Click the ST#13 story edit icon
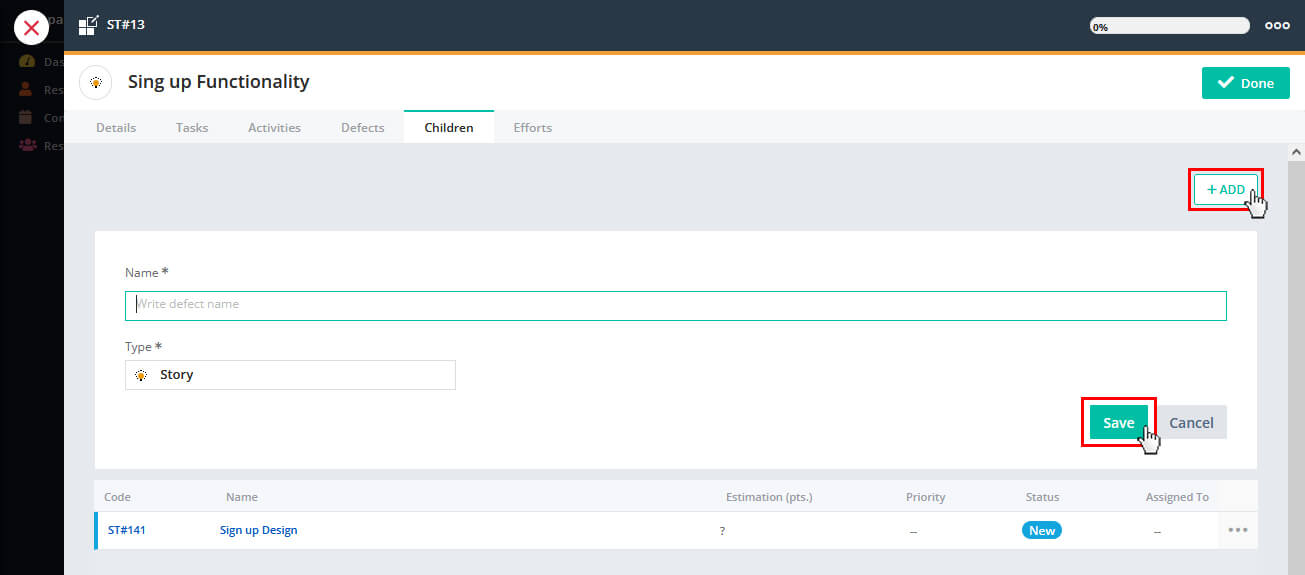Screen dimensions: 1305x575 click(88, 25)
